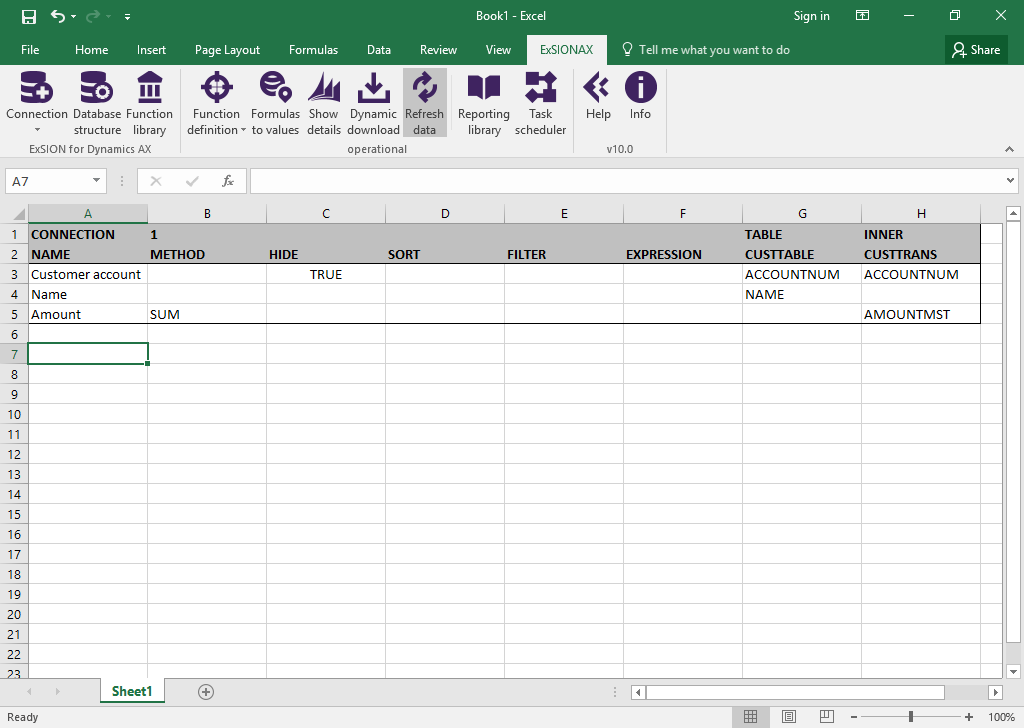Image resolution: width=1024 pixels, height=728 pixels.
Task: Open the Reporting library
Action: 484,103
